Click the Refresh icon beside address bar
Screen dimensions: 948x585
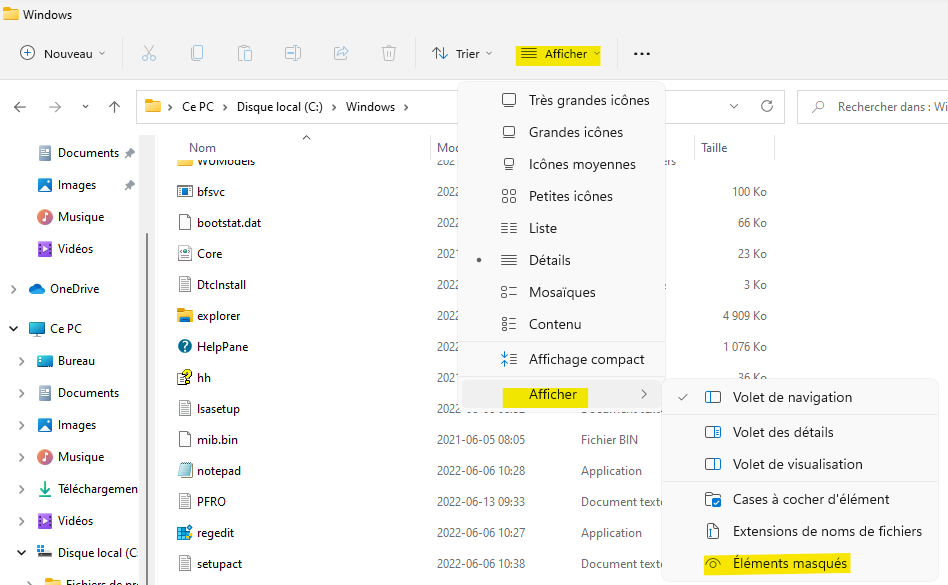click(x=767, y=106)
